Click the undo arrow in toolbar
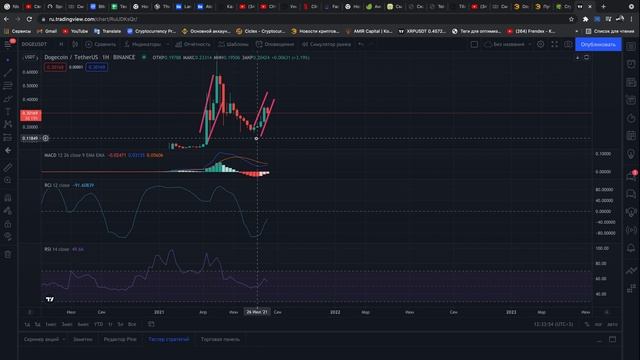 point(361,44)
